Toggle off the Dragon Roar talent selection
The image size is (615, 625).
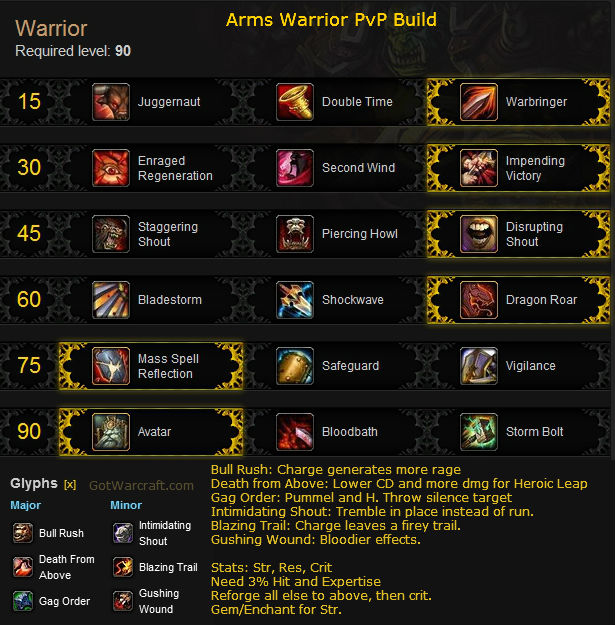[518, 300]
